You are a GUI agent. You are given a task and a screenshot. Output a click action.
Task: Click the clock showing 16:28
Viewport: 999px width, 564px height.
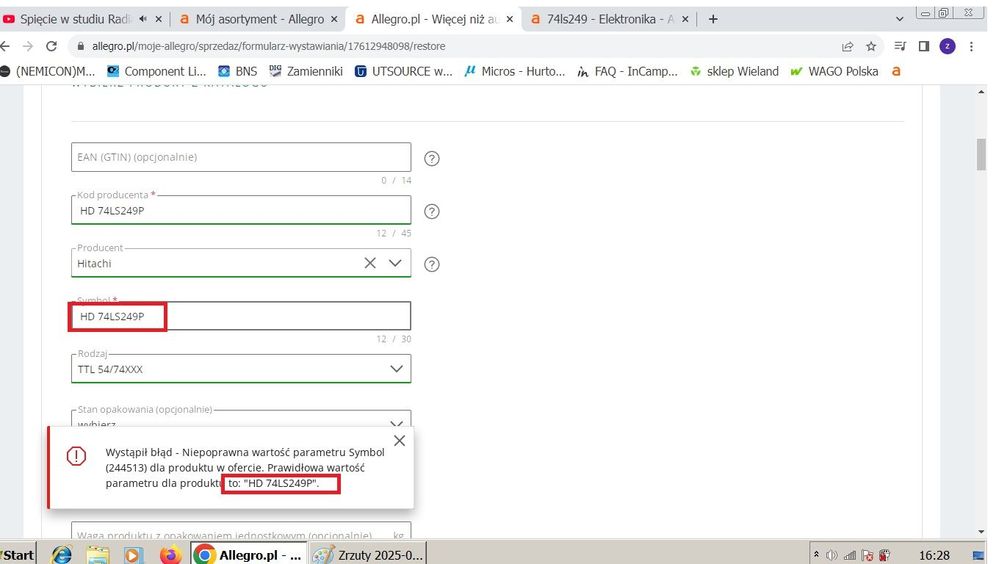(x=934, y=555)
